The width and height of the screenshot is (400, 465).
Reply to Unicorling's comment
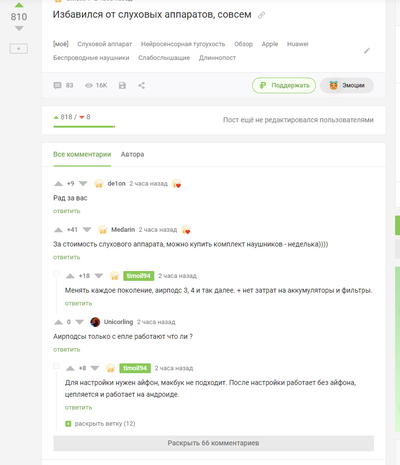[67, 350]
